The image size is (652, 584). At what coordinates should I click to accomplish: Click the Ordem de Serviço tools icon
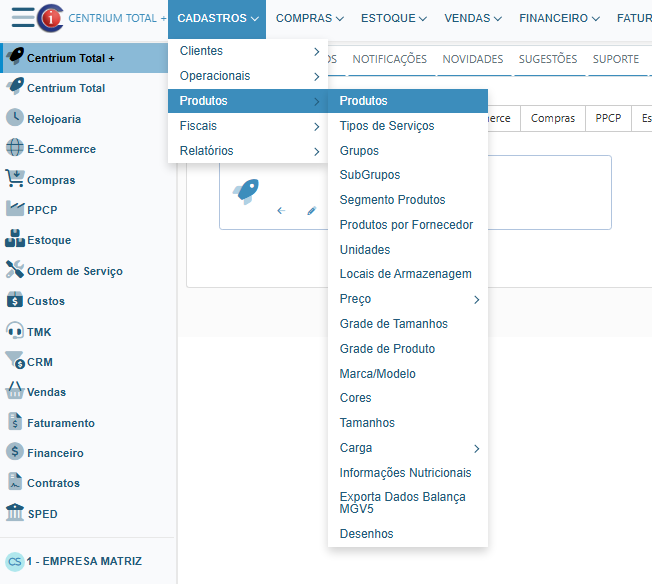coord(15,270)
